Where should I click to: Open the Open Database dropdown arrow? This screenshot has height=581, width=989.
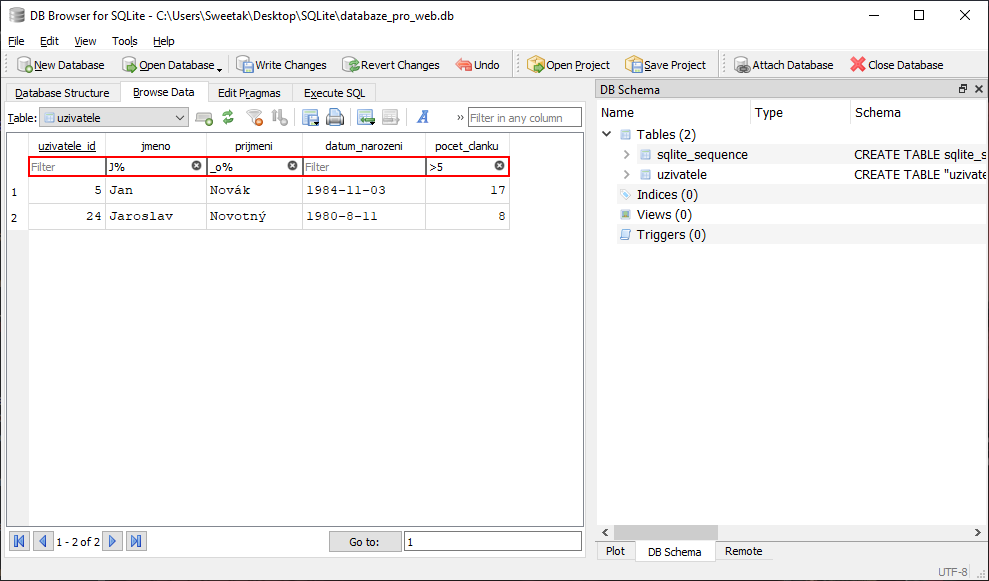219,68
